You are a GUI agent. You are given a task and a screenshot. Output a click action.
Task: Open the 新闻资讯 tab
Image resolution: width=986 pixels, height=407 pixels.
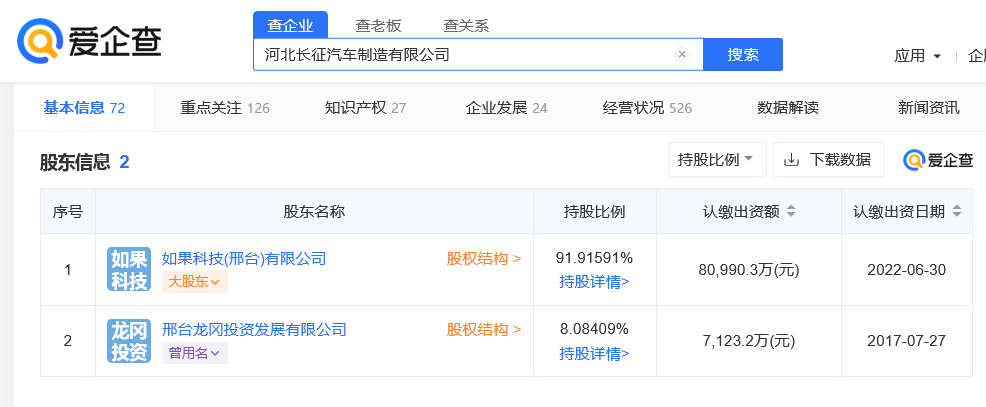point(929,108)
